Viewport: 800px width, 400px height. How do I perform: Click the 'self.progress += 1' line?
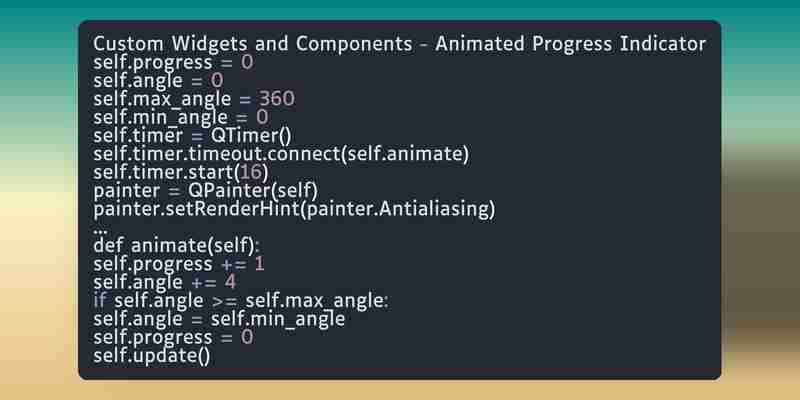pyautogui.click(x=179, y=265)
